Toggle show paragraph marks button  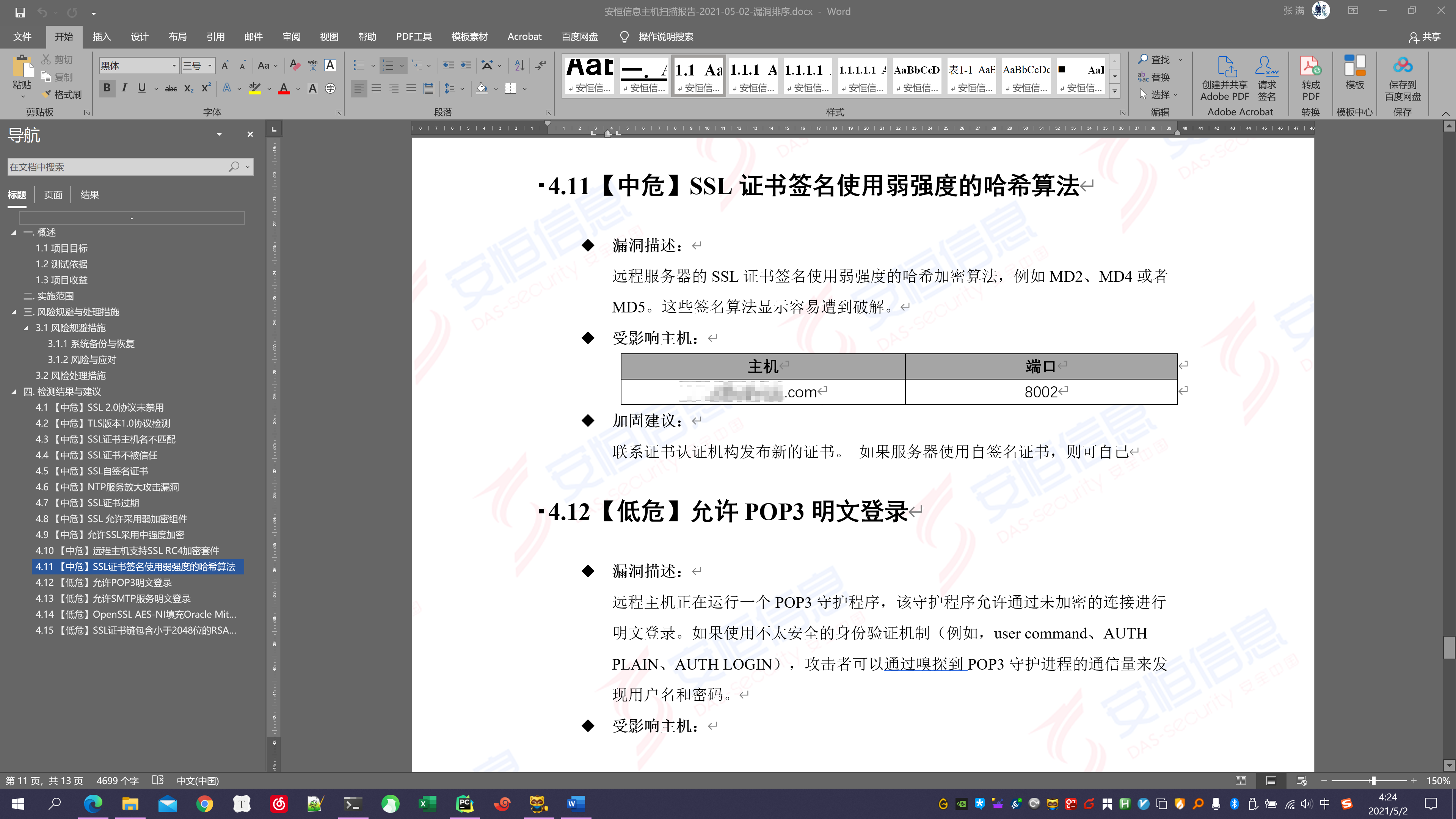click(541, 66)
